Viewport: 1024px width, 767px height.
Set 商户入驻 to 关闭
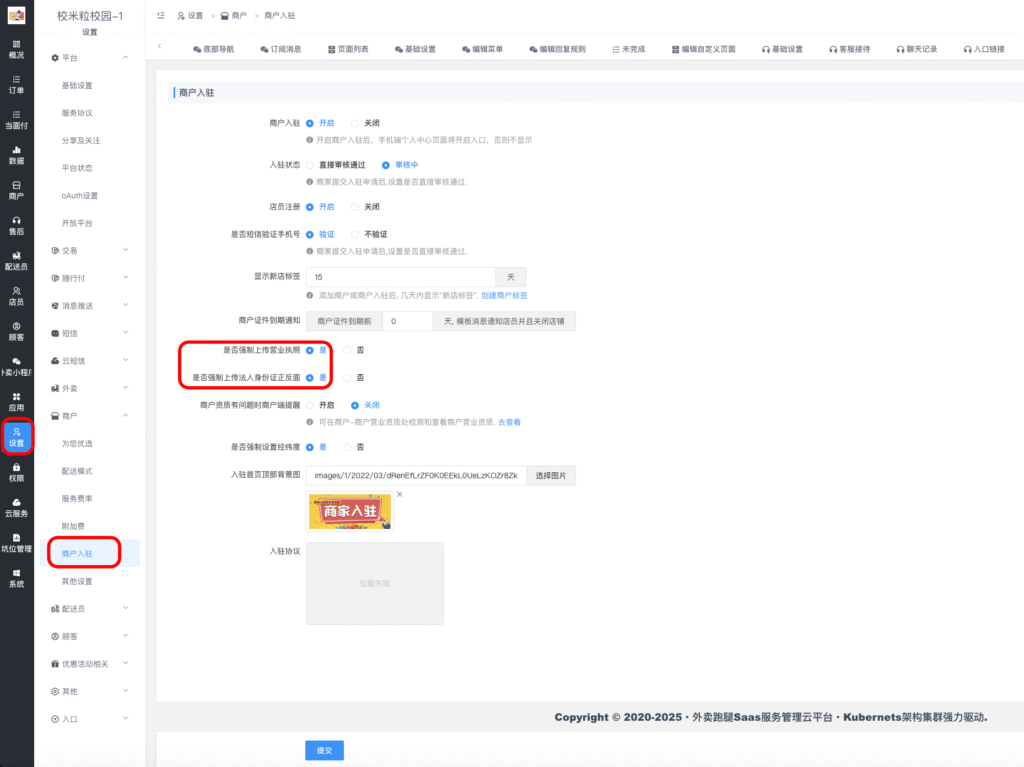pyautogui.click(x=355, y=123)
